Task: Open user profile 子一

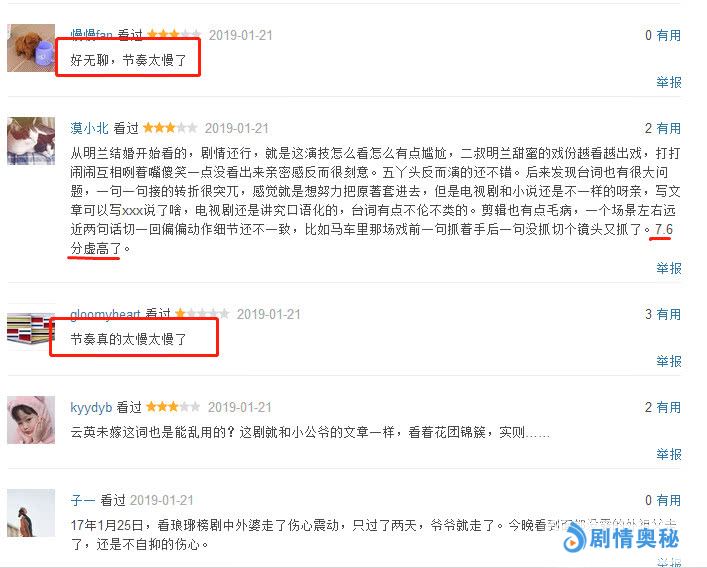Action: click(x=83, y=500)
